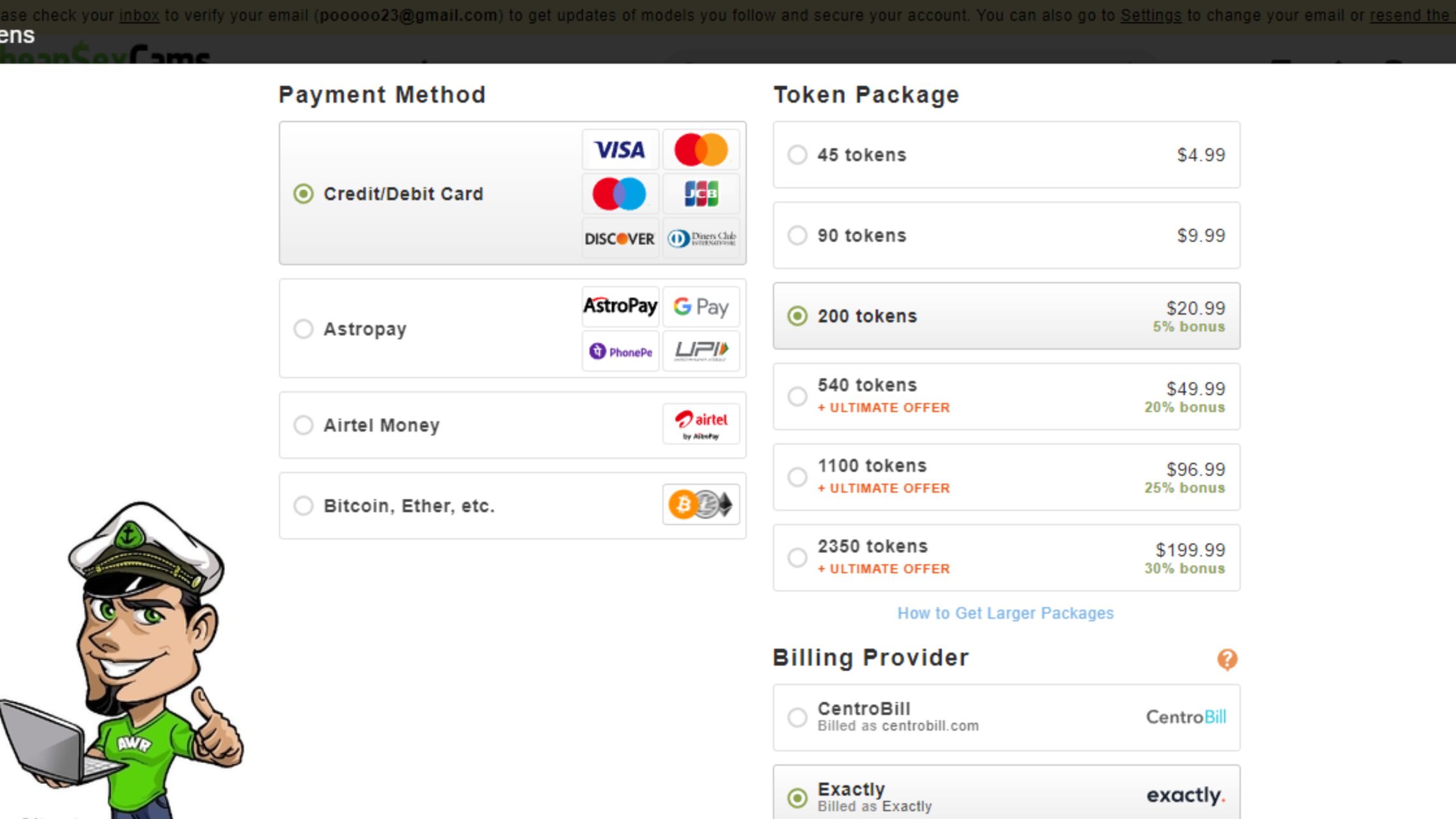Click the Google Pay icon

tap(701, 307)
